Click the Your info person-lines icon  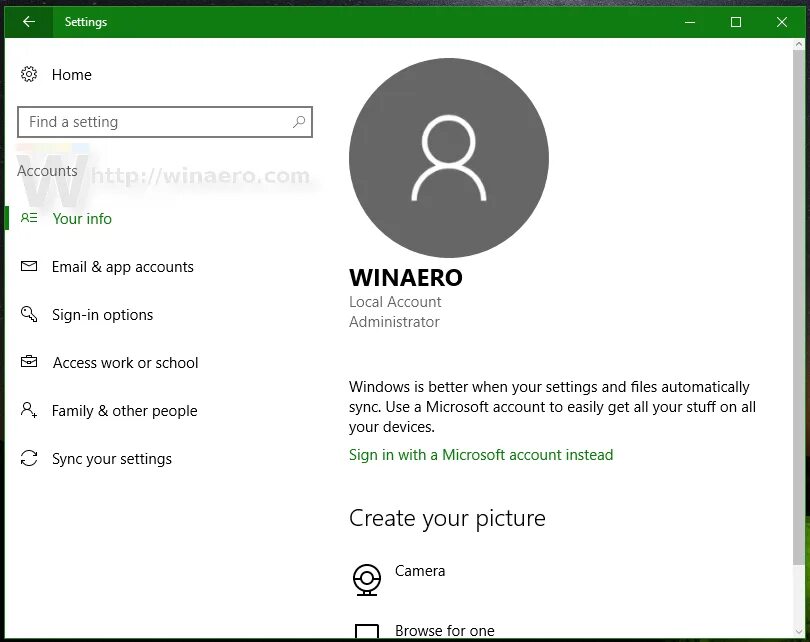(x=29, y=217)
